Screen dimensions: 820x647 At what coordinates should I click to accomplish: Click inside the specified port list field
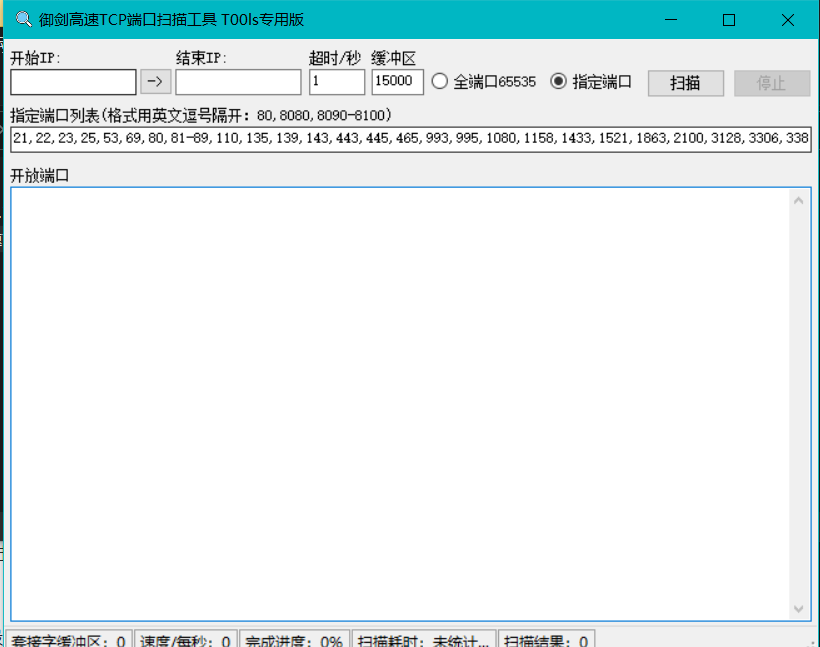(410, 139)
